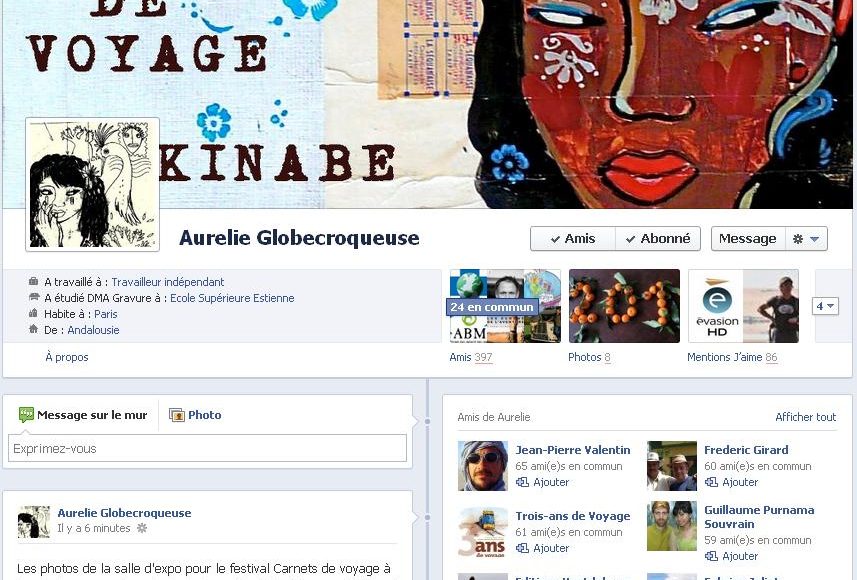
Task: Toggle the Abonné subscription button
Action: (658, 239)
